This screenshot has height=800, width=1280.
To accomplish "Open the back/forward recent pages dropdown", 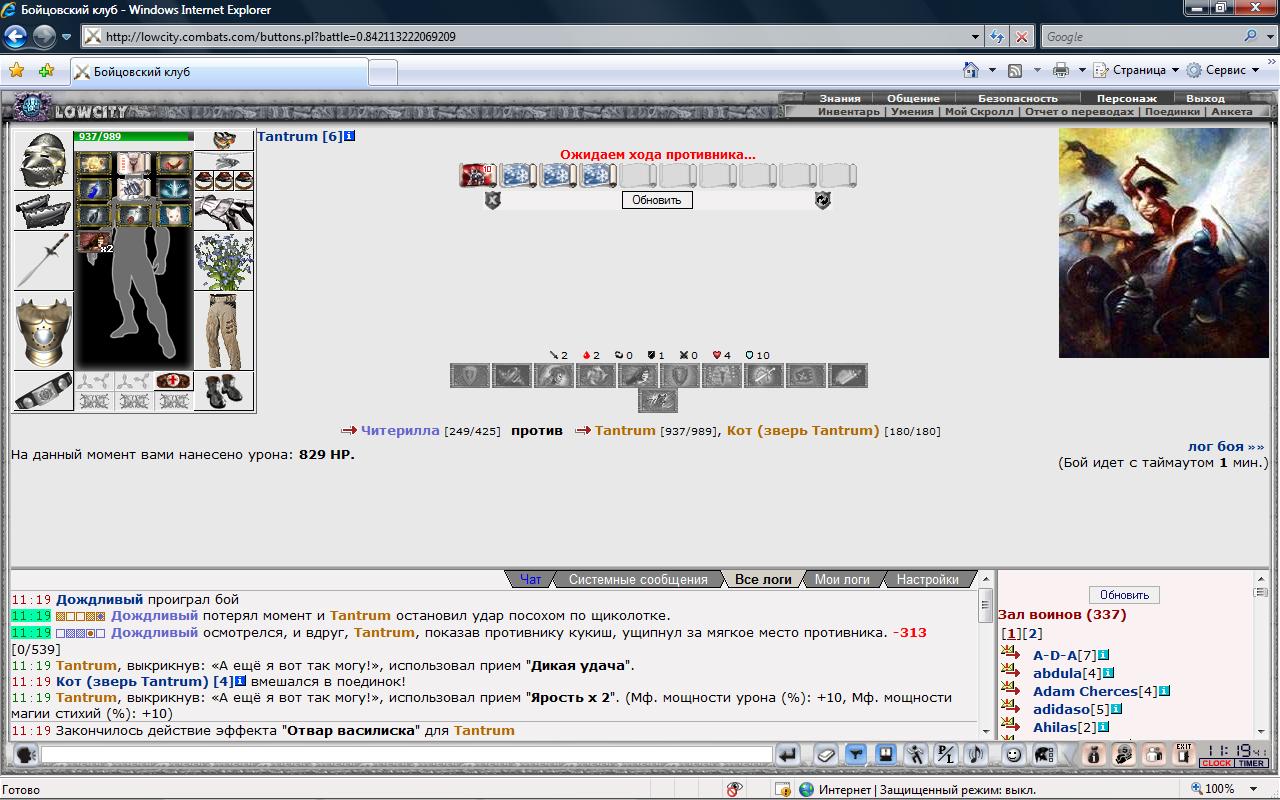I will [x=67, y=37].
